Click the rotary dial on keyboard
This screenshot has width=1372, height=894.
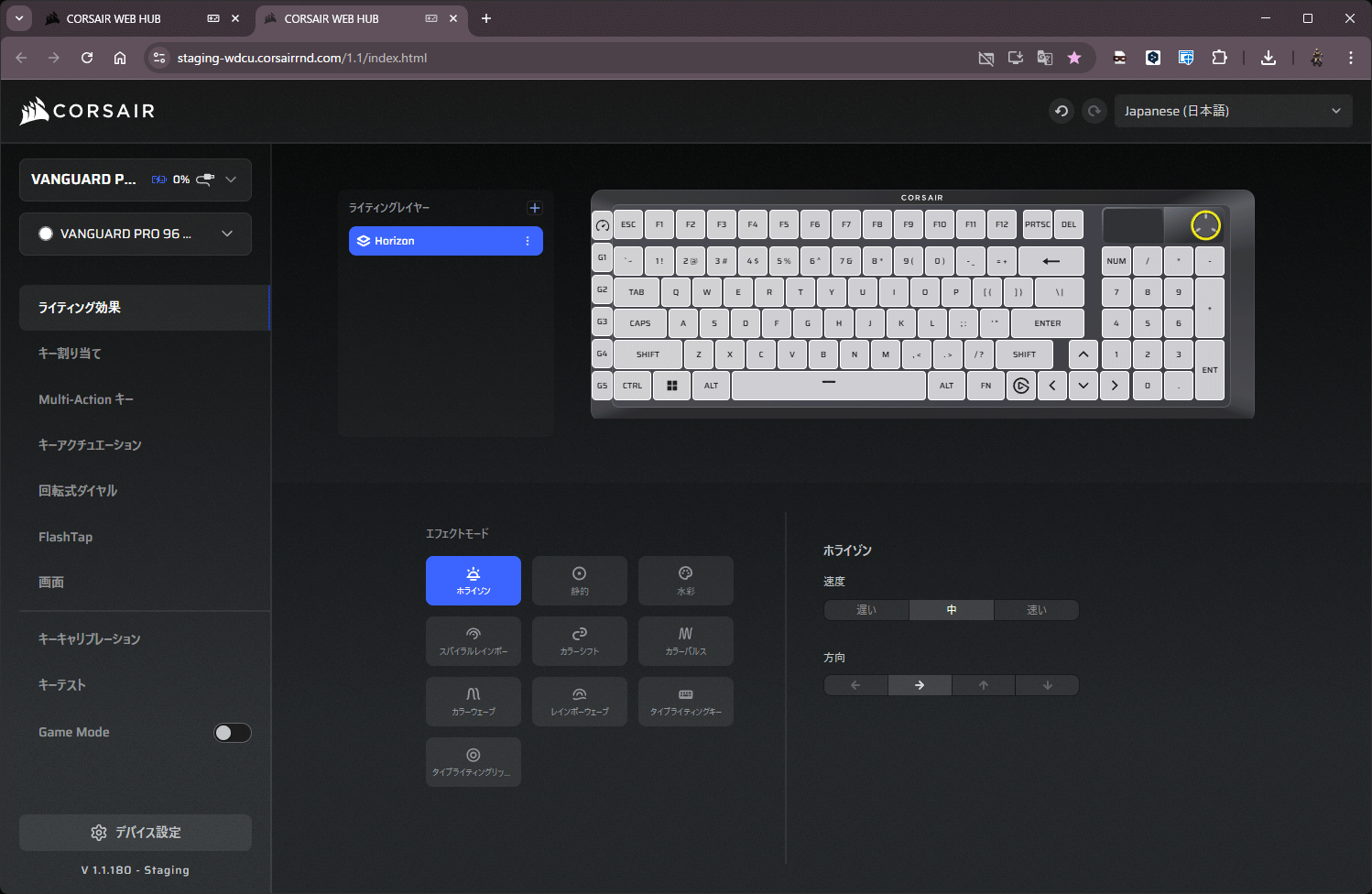point(1205,224)
